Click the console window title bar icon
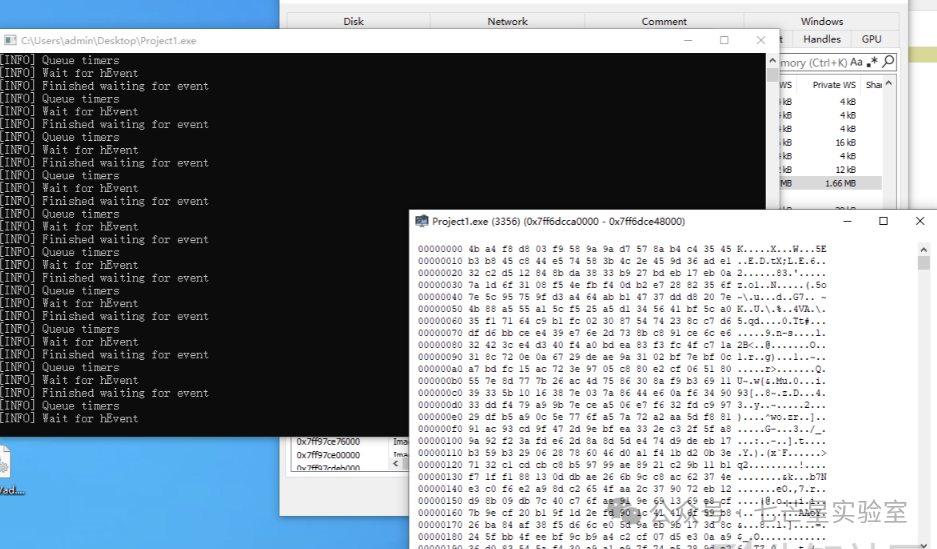The image size is (937, 549). (10, 41)
